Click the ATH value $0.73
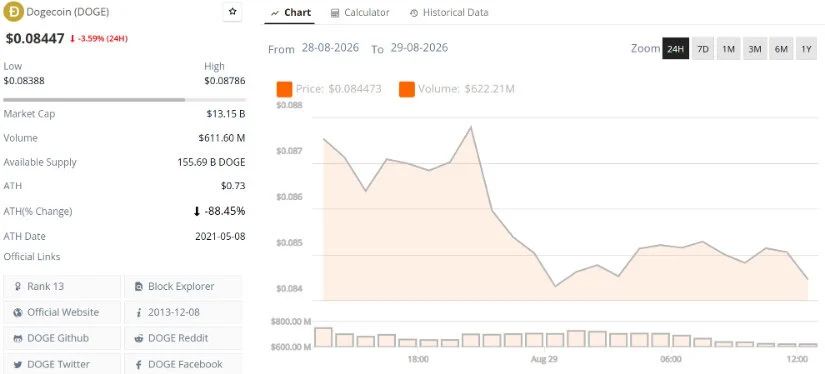825x374 pixels. point(234,186)
